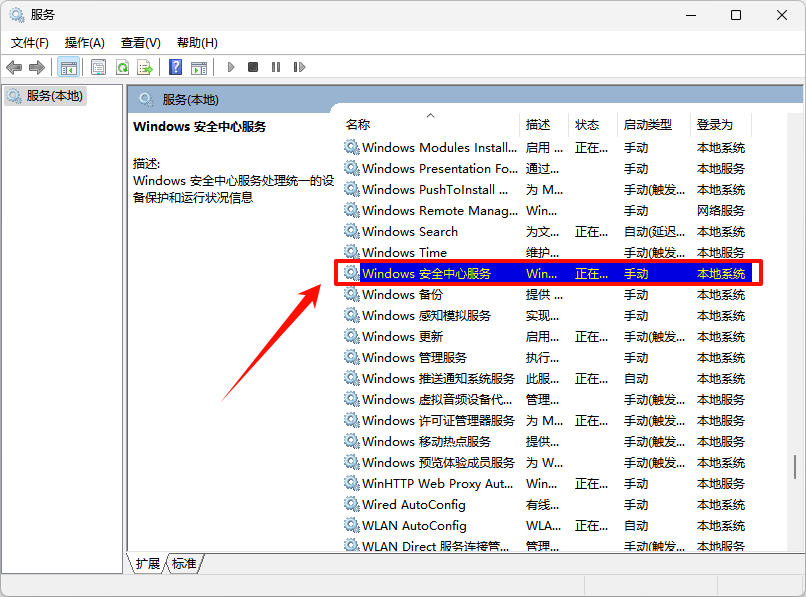806x597 pixels.
Task: Maximize the 服务 window
Action: 736,15
